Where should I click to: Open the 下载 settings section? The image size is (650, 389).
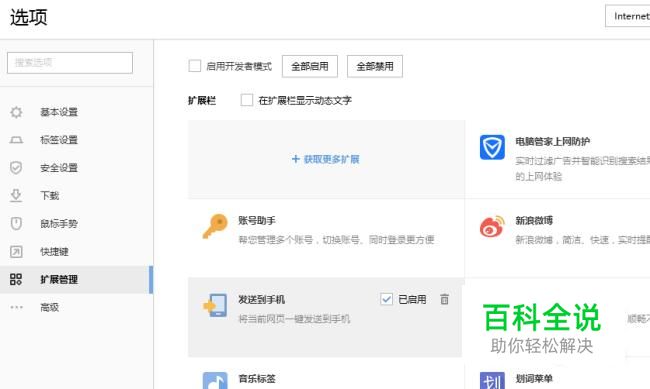77,195
